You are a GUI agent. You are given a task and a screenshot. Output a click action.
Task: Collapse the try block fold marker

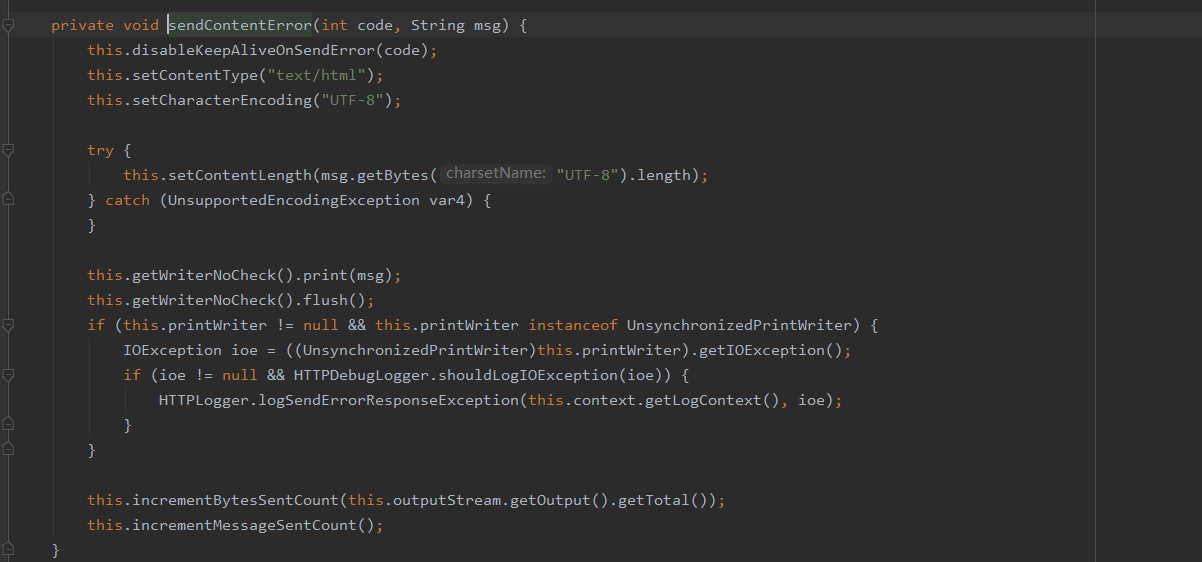8,150
